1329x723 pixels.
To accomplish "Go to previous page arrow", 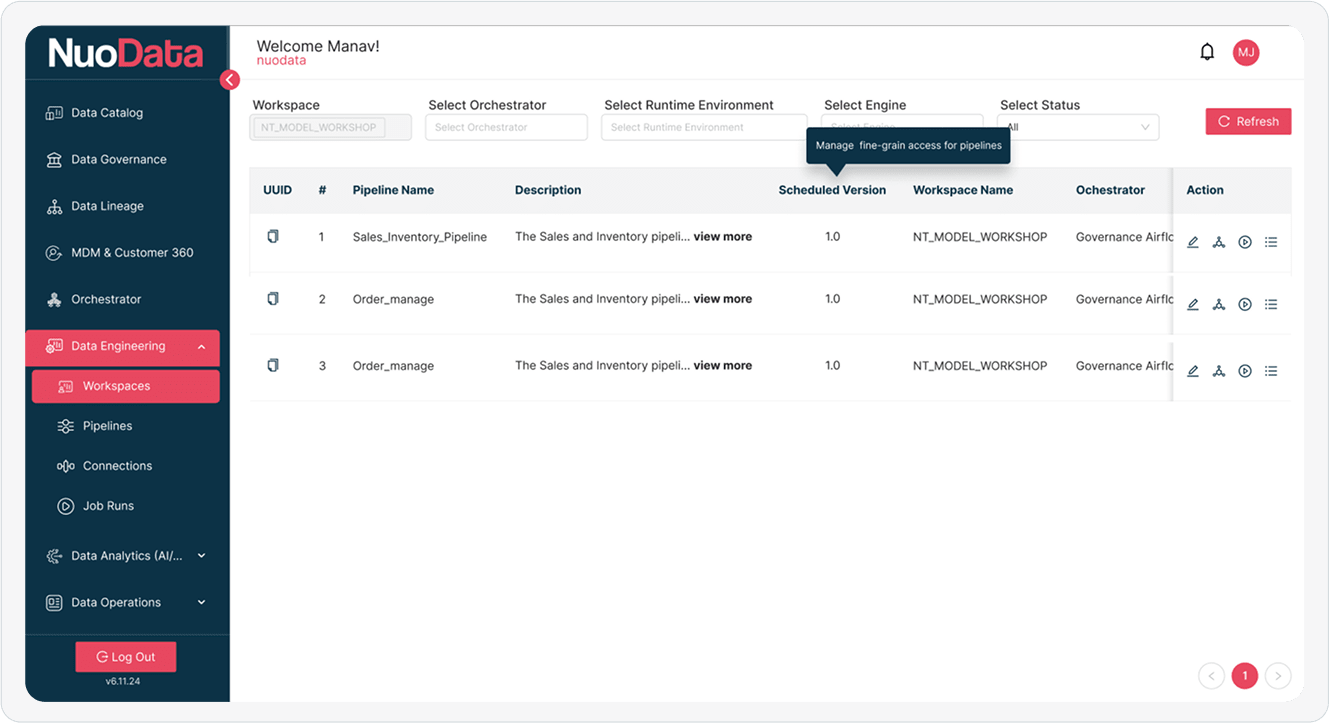I will [1211, 676].
